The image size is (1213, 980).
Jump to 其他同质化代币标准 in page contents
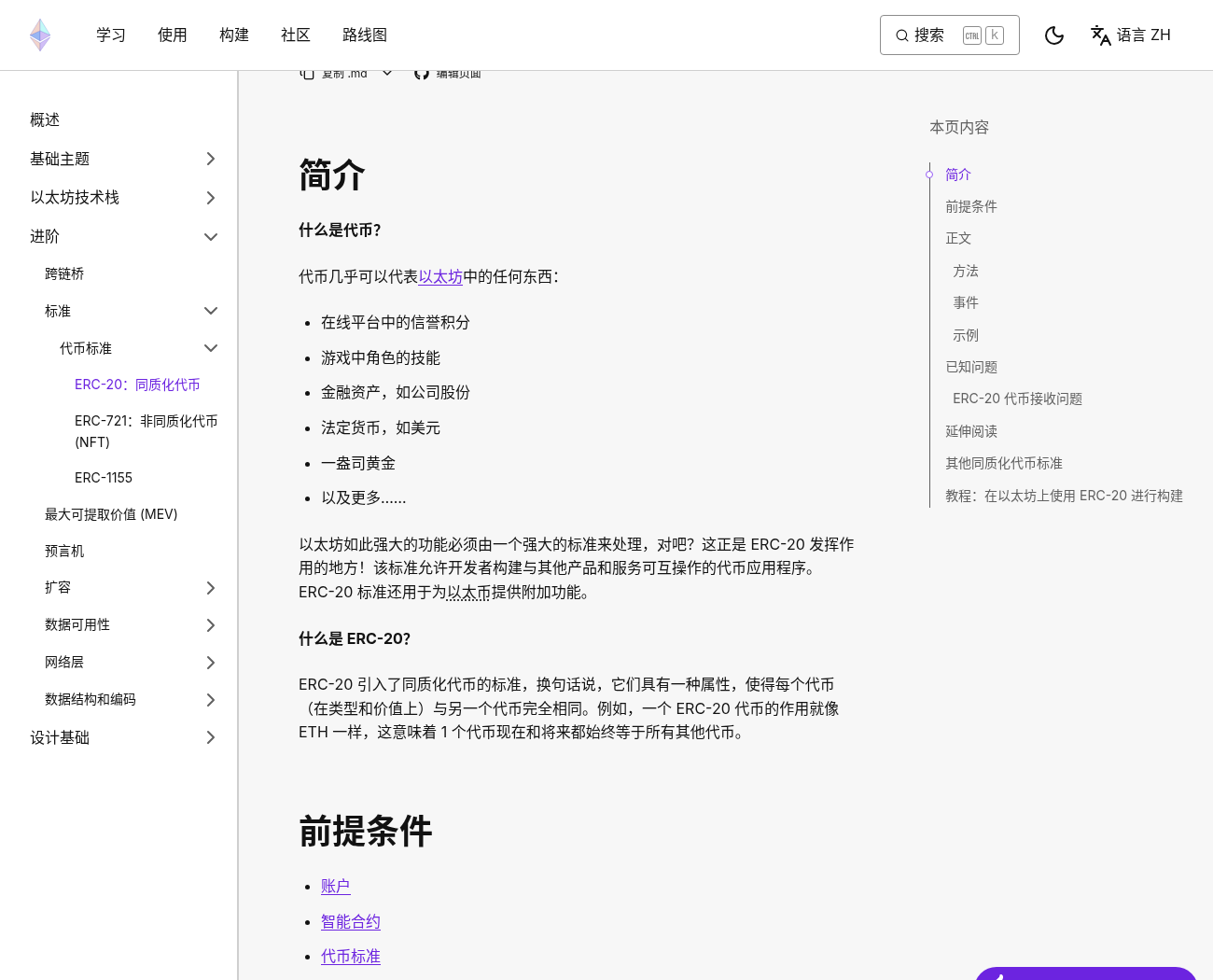1004,463
